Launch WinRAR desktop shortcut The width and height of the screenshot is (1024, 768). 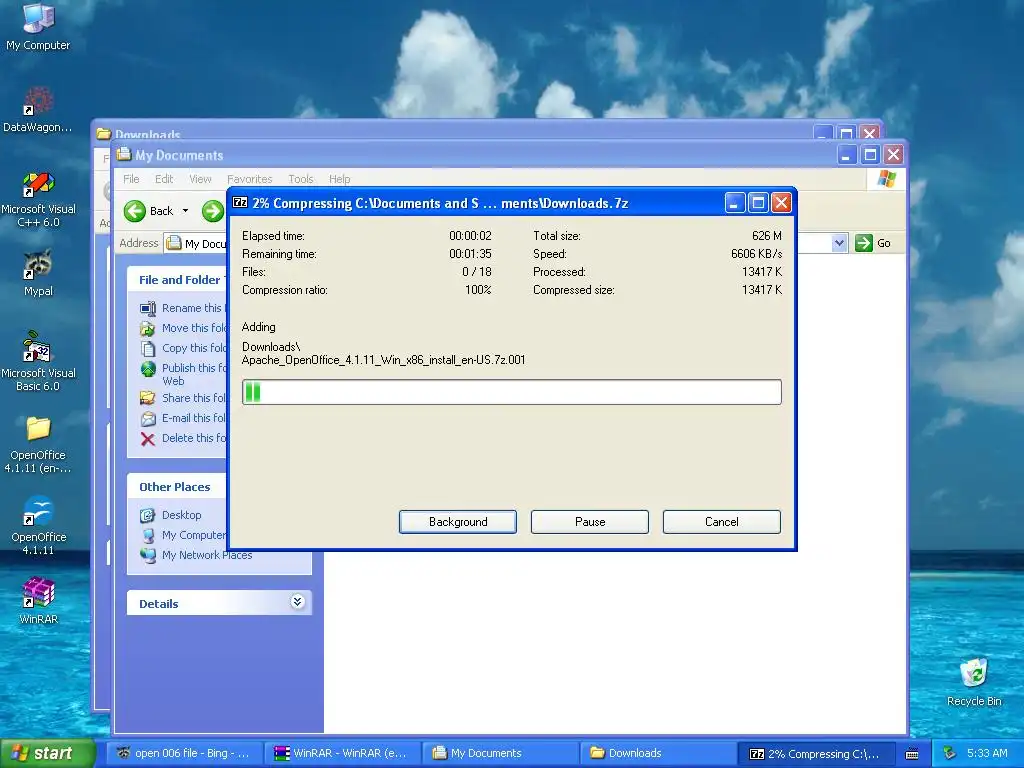coord(38,601)
